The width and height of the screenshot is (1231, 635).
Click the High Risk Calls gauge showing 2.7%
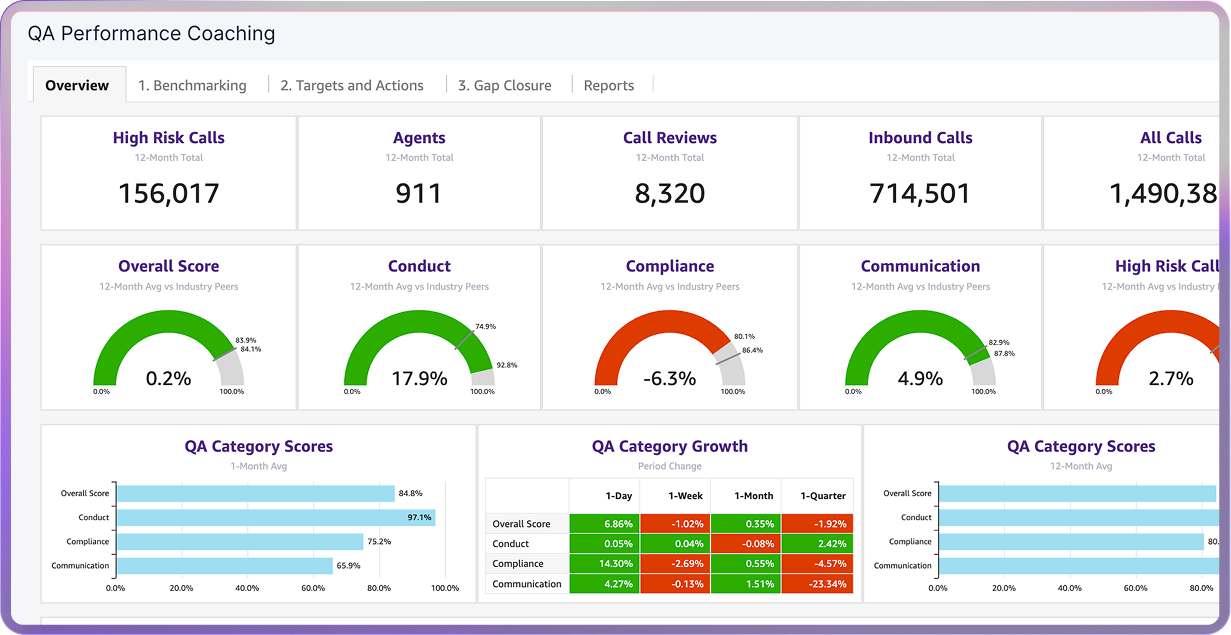pyautogui.click(x=1158, y=350)
